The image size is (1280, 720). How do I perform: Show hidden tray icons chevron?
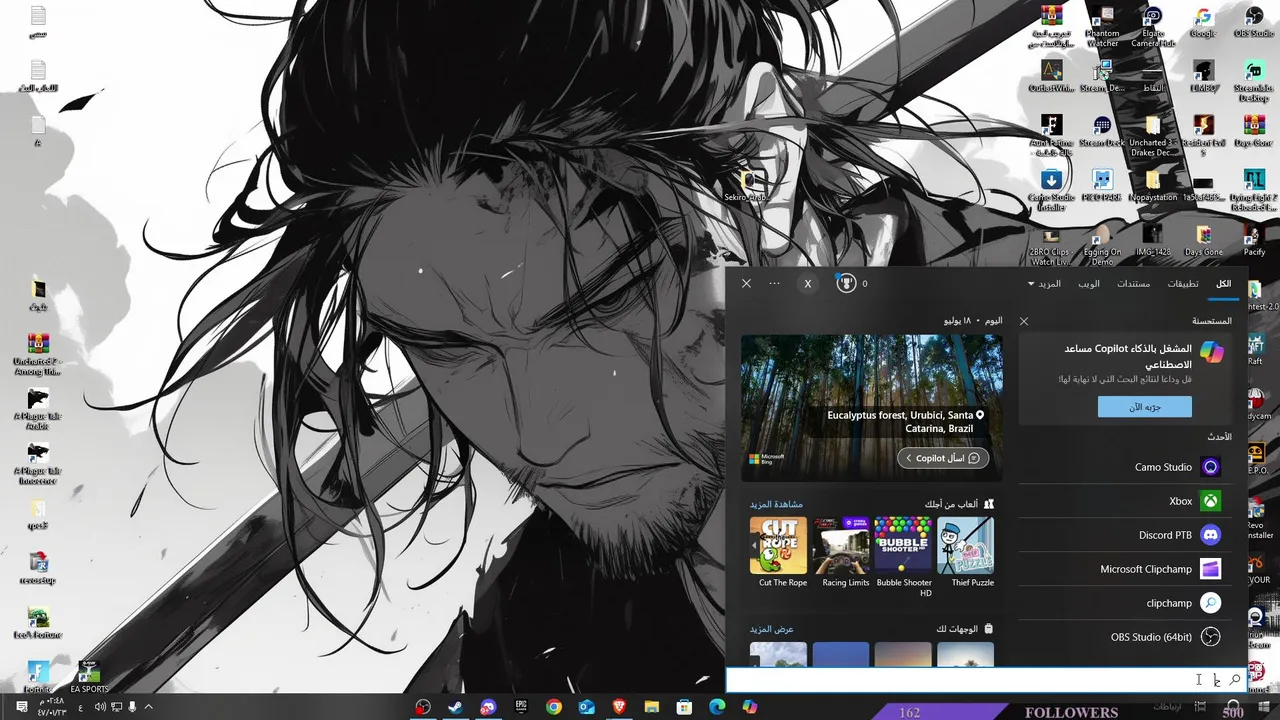149,707
